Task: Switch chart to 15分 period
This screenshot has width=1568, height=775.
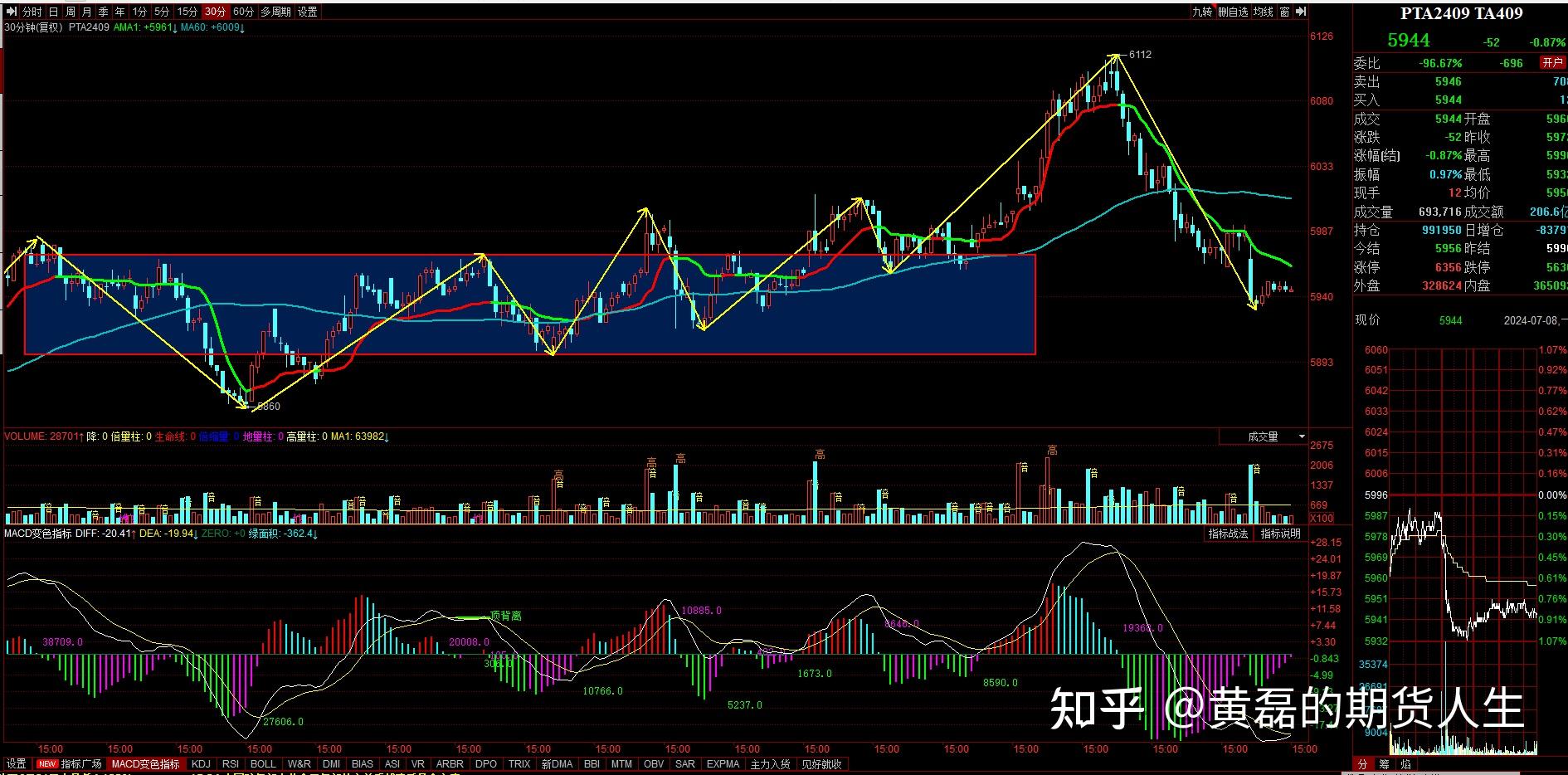Action: [x=187, y=12]
